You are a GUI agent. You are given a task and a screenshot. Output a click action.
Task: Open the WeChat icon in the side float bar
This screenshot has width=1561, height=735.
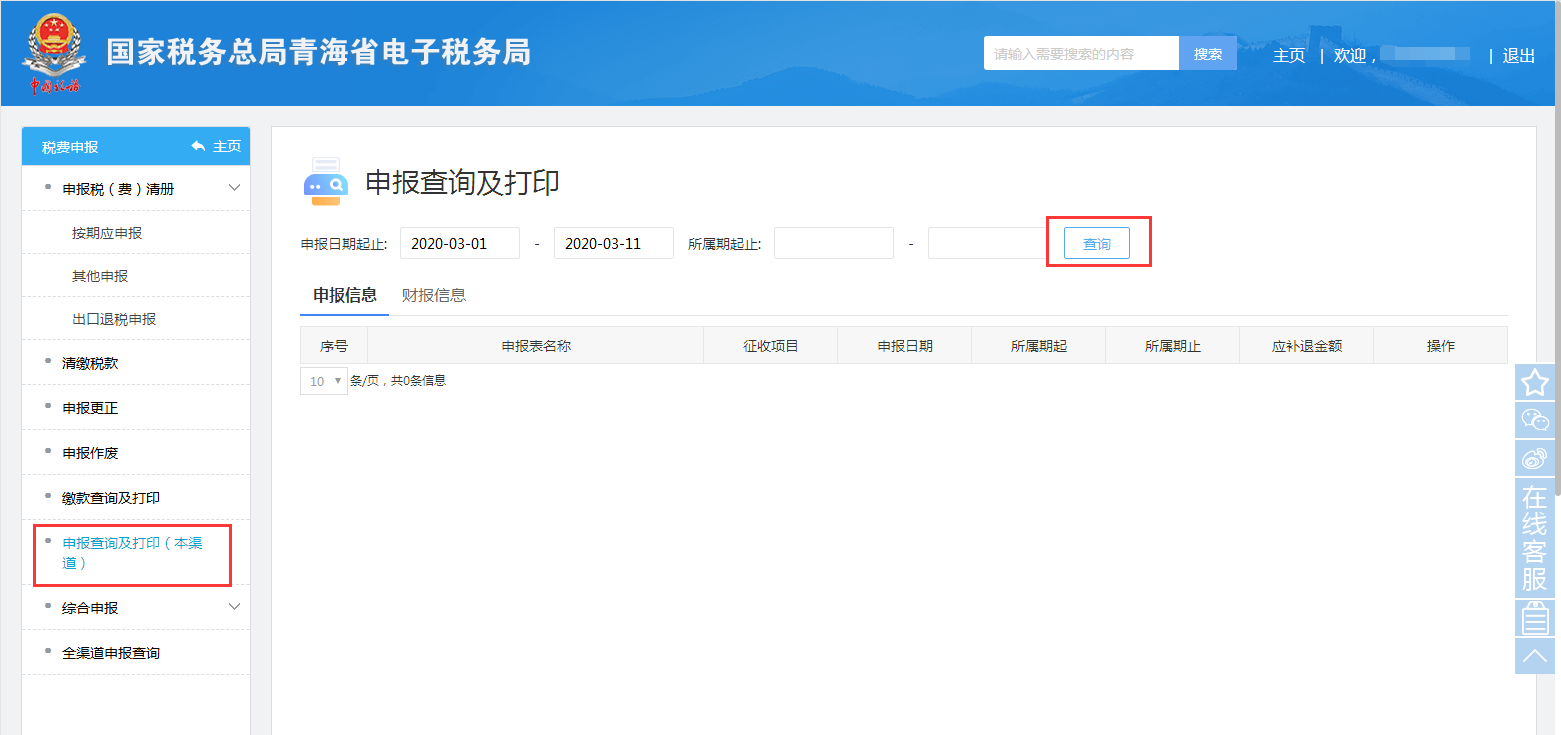pyautogui.click(x=1535, y=420)
